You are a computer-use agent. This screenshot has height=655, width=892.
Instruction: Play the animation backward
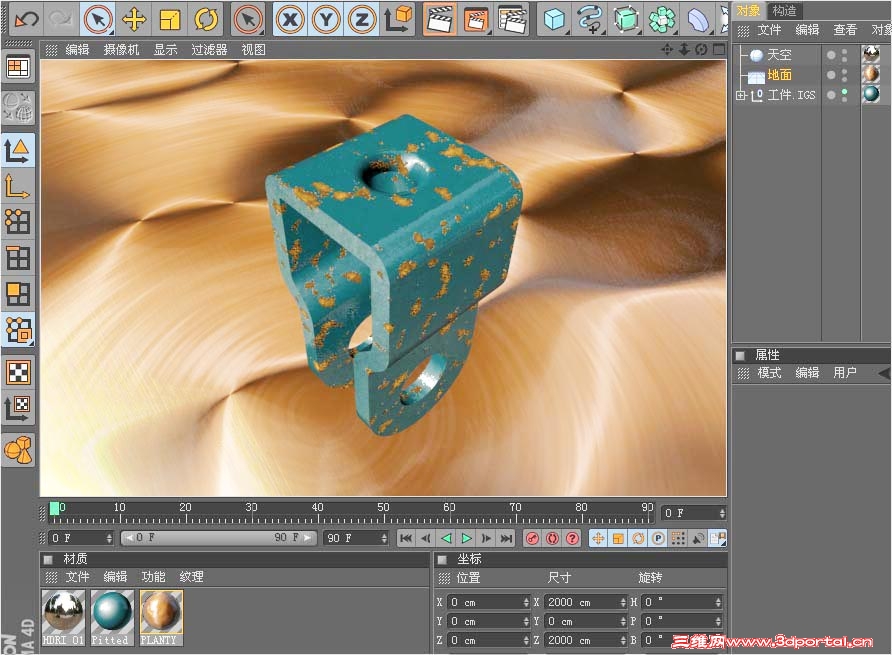447,538
